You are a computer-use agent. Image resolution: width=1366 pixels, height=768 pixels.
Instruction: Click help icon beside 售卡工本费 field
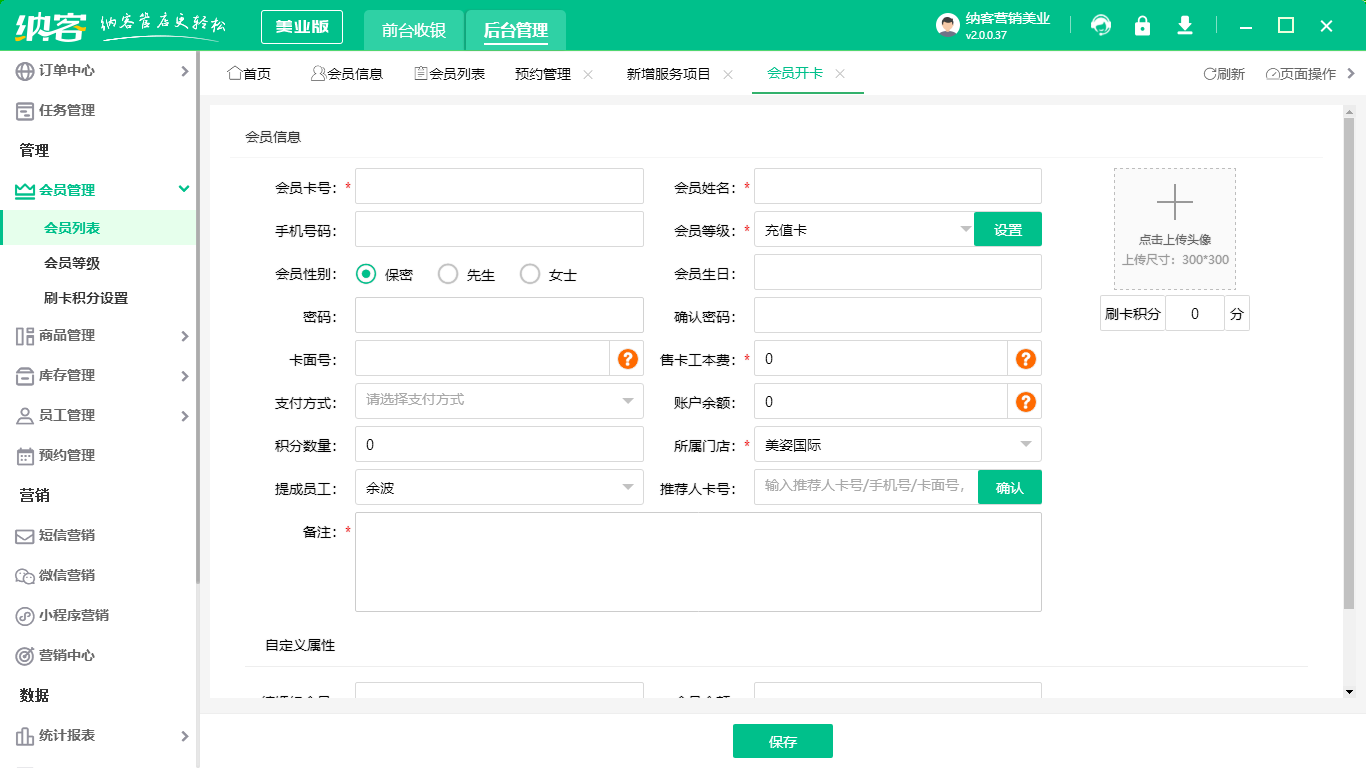tap(1025, 359)
